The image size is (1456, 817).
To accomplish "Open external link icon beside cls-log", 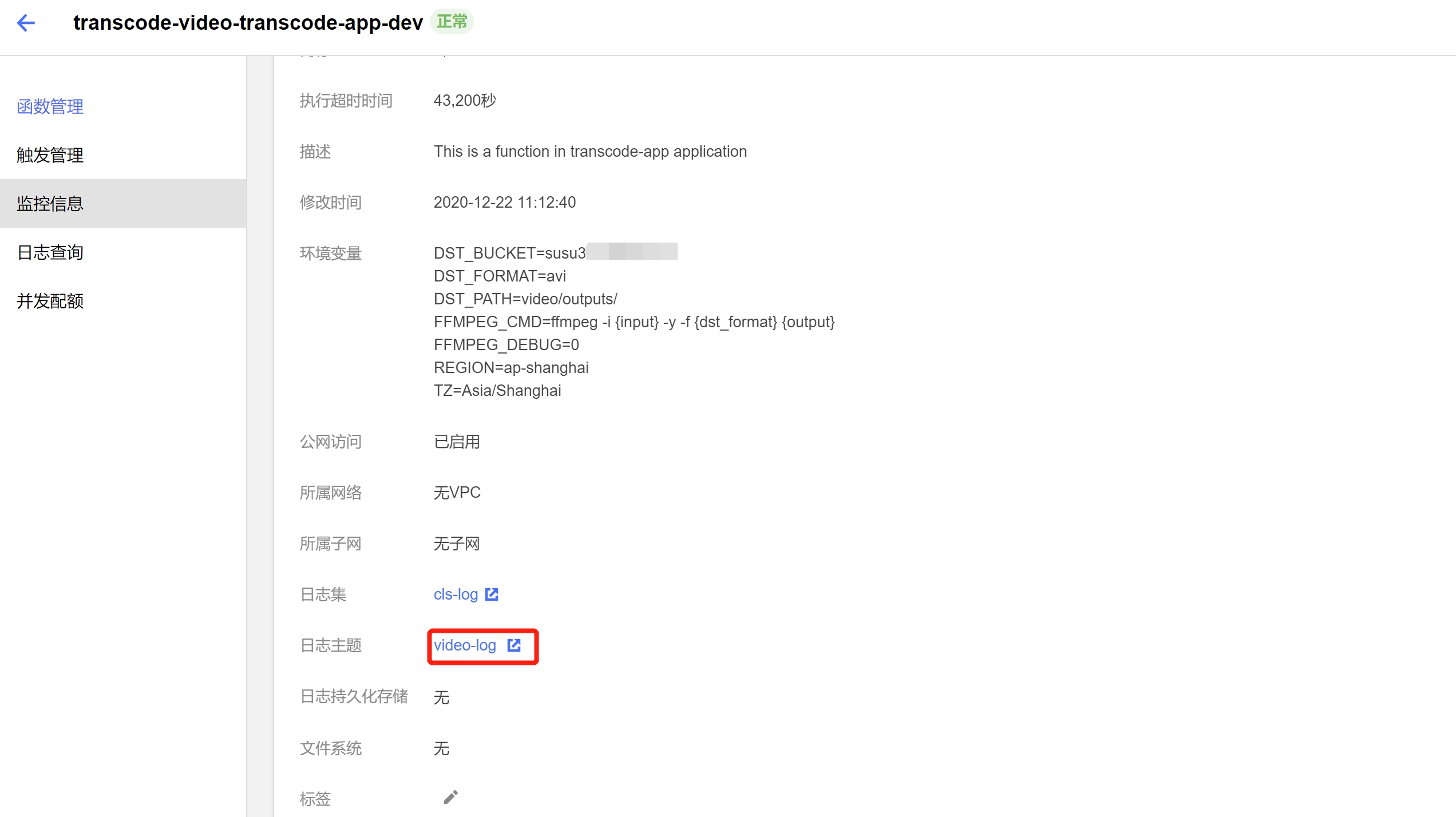I will click(492, 594).
